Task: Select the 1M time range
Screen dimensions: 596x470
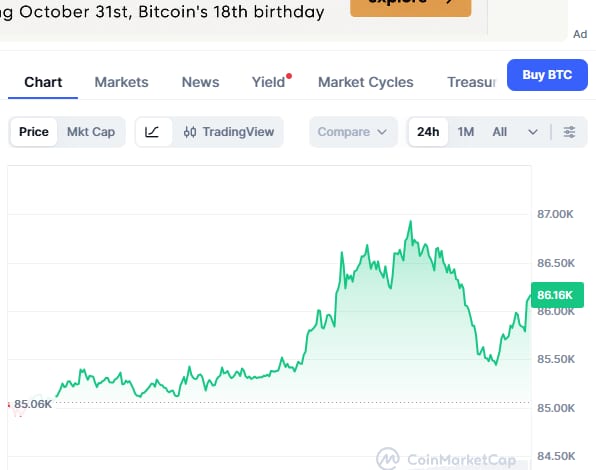Action: (x=466, y=132)
